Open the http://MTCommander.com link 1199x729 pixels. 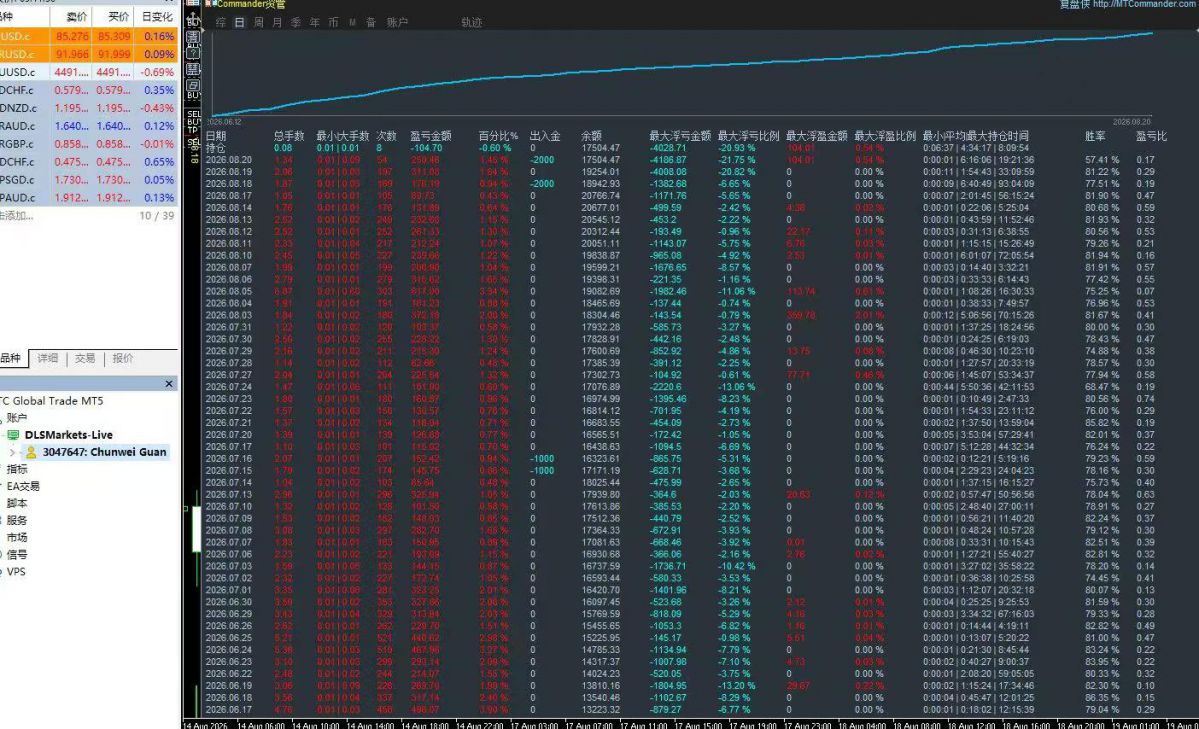click(x=1145, y=5)
